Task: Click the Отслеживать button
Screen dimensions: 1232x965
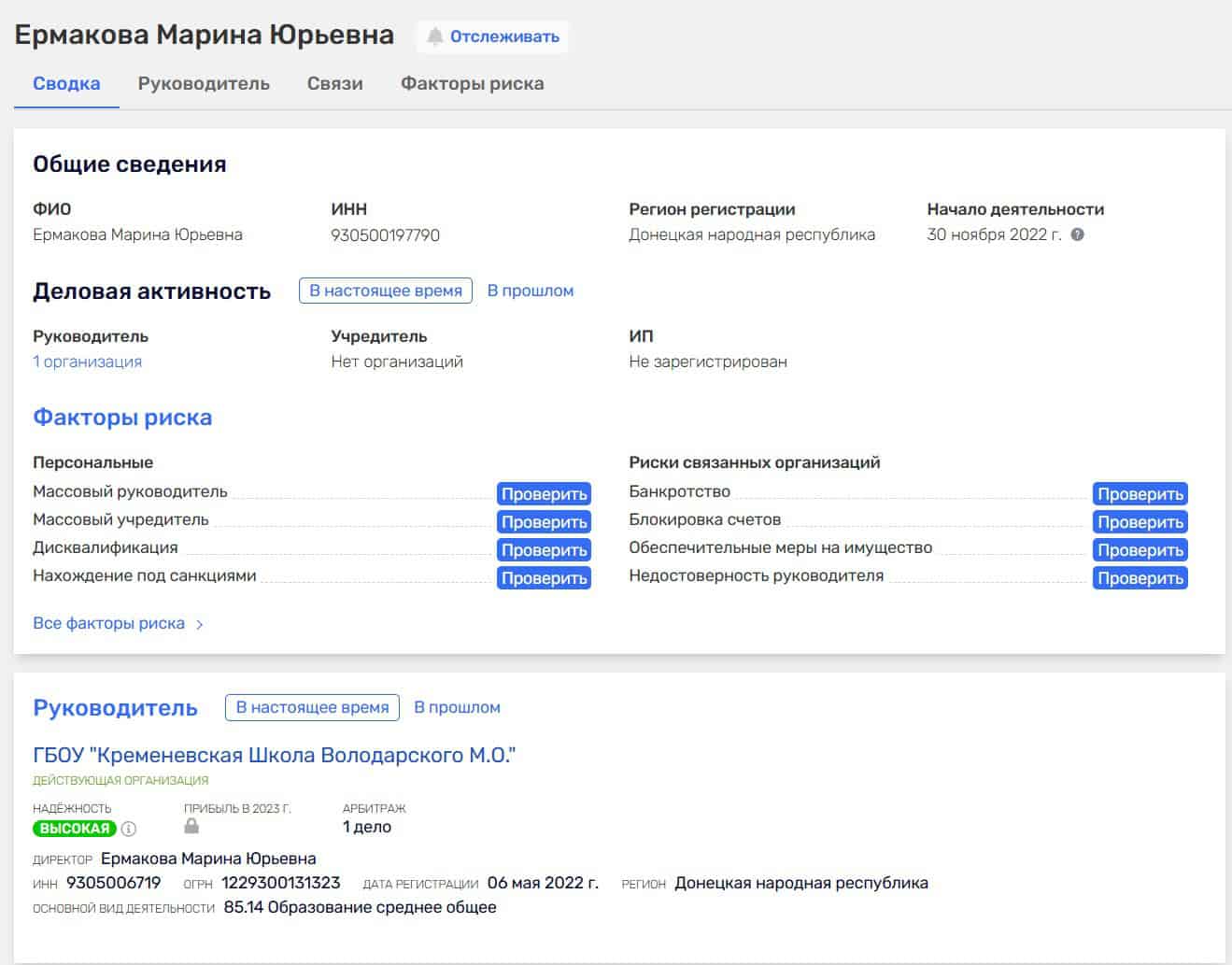Action: (492, 36)
